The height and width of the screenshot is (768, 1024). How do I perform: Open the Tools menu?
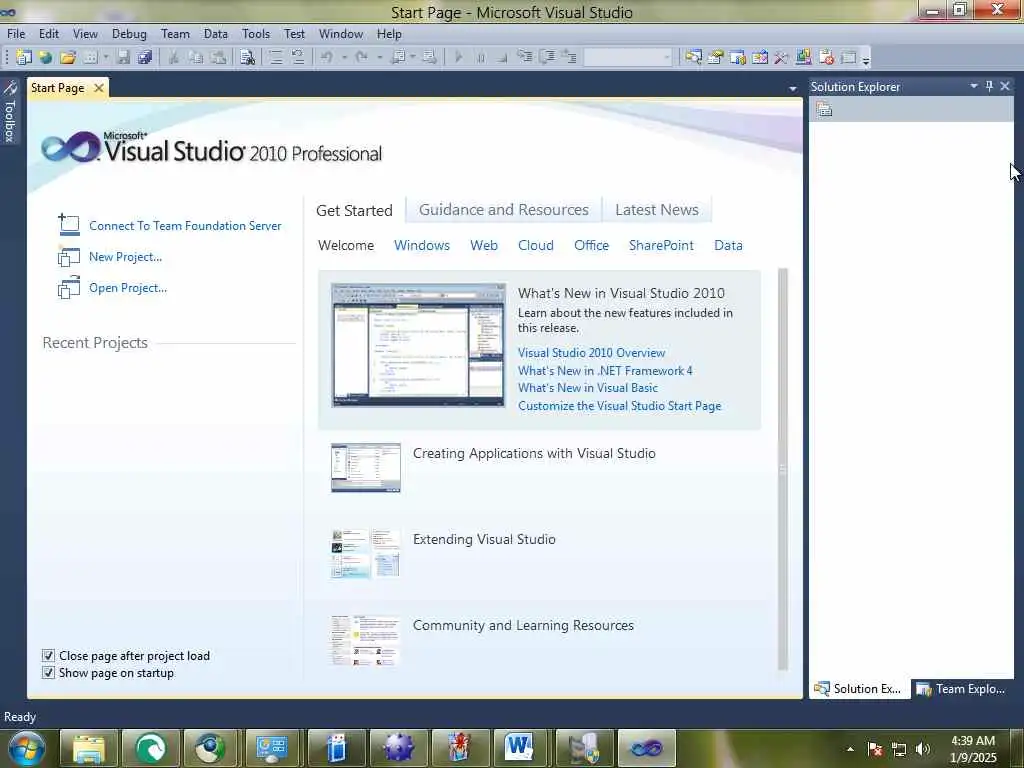point(256,34)
